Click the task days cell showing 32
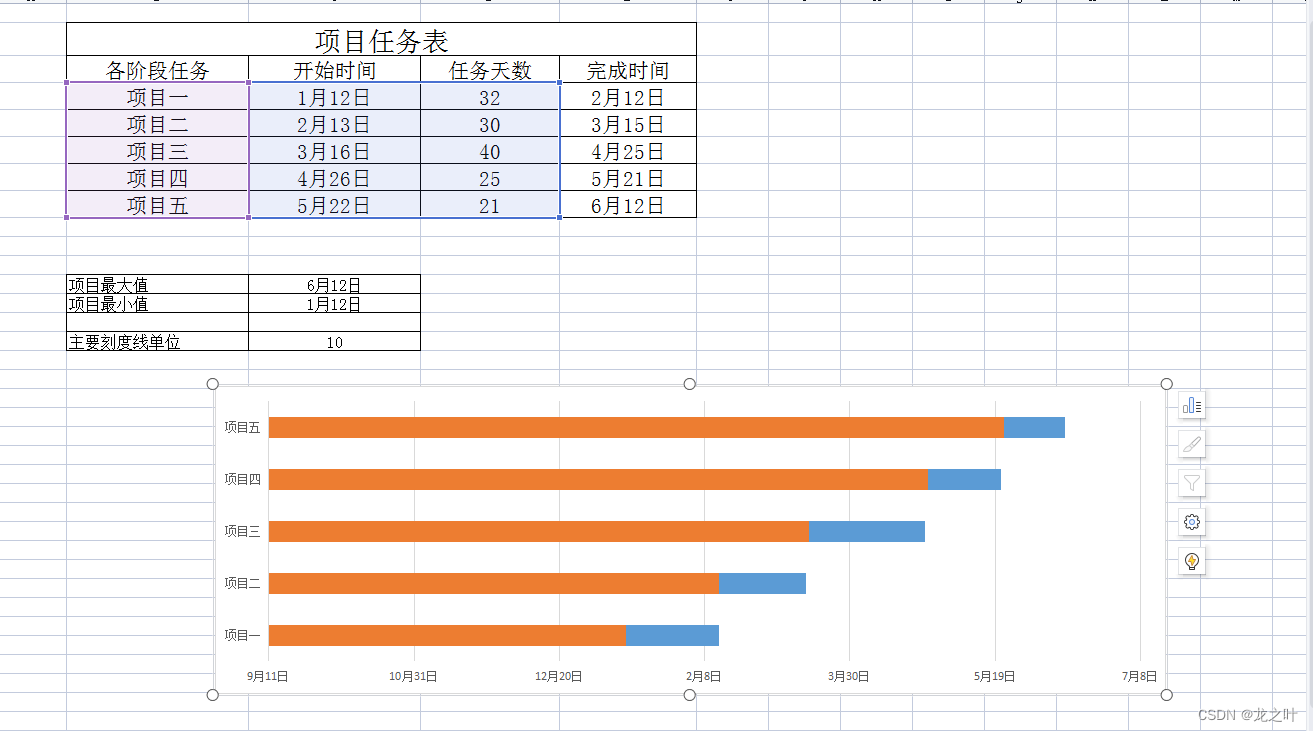Image resolution: width=1313 pixels, height=731 pixels. coord(490,97)
